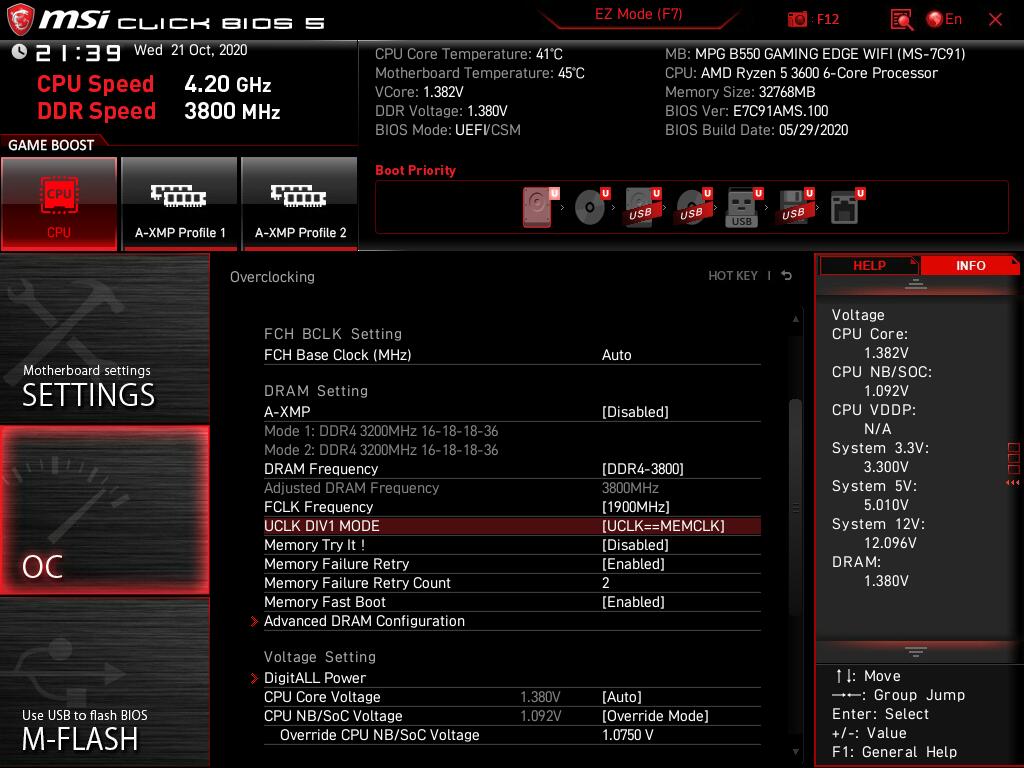Select the network boot device icon
The image size is (1024, 768).
(847, 207)
